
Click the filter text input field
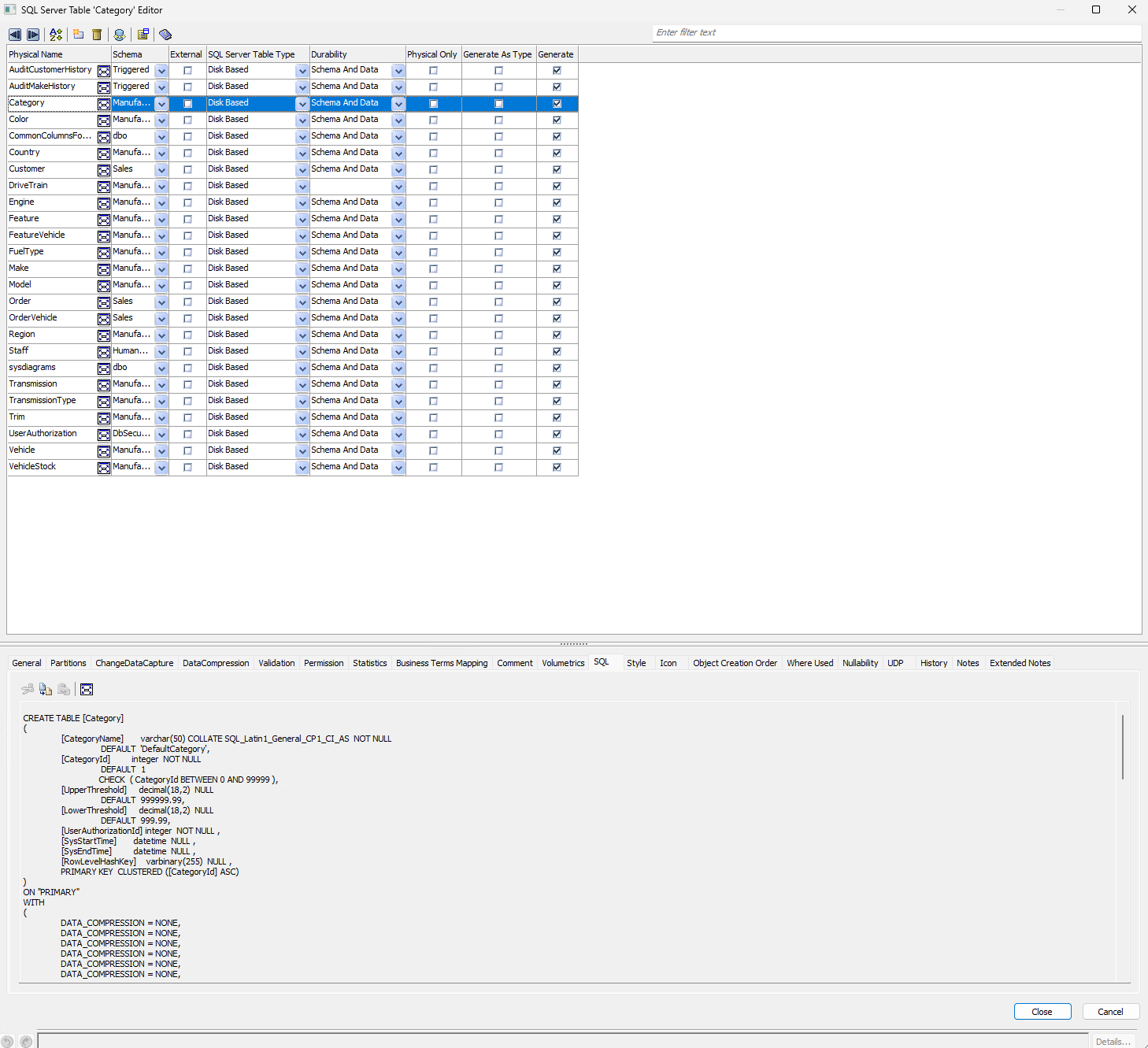point(896,32)
